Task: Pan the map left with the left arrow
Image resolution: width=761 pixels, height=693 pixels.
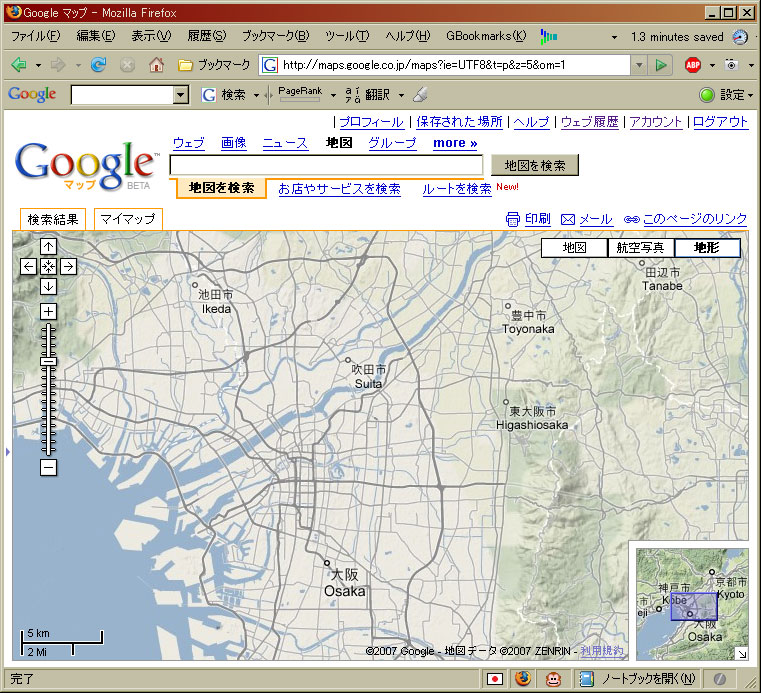Action: 28,266
